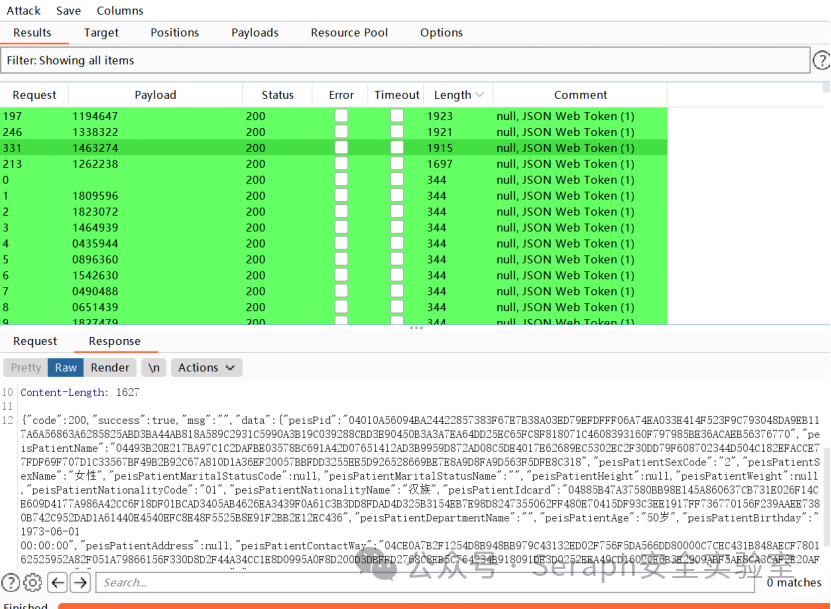Tick Error checkbox for request 246
This screenshot has width=831, height=609.
coord(341,131)
